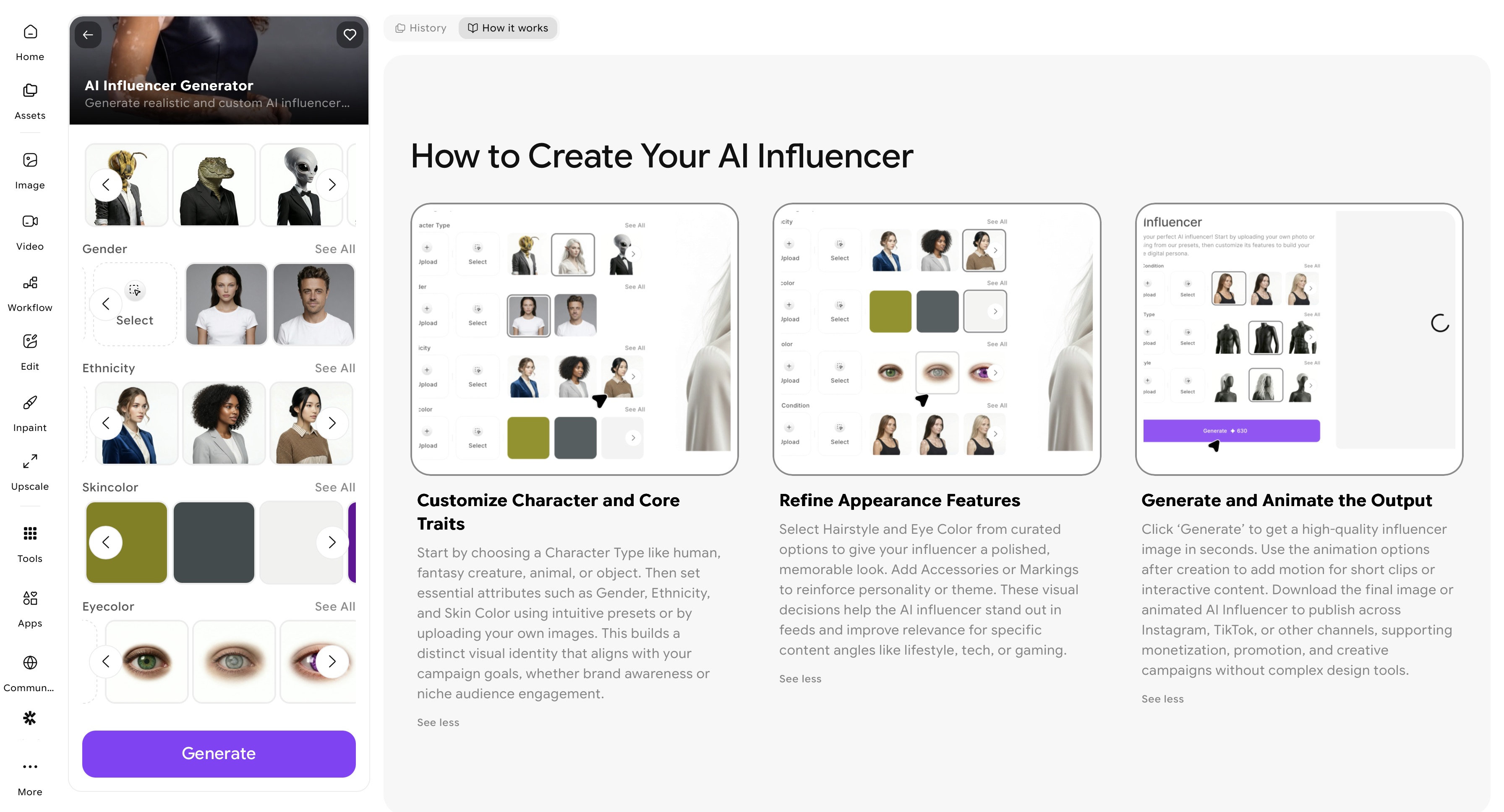The image size is (1504, 812).
Task: Open the Workflow icon in sidebar
Action: [30, 283]
